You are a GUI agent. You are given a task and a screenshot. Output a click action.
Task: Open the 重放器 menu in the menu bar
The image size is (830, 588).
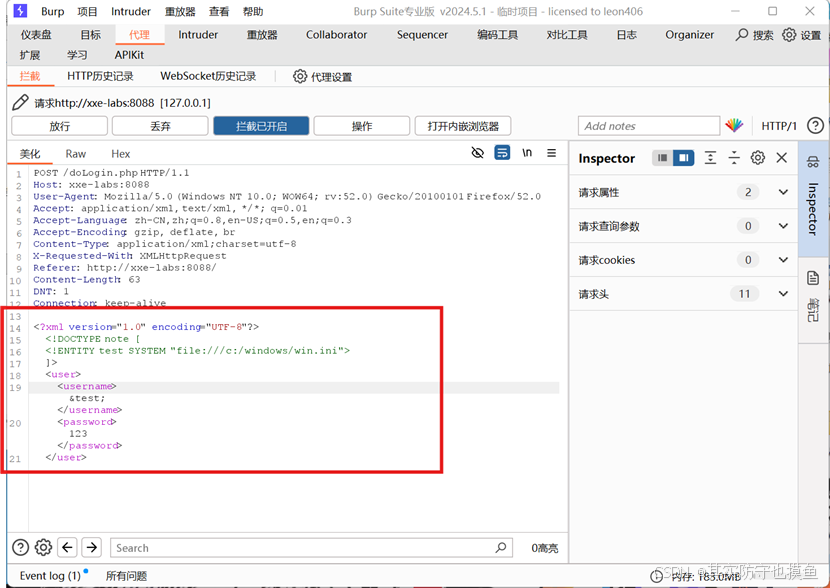pyautogui.click(x=181, y=11)
